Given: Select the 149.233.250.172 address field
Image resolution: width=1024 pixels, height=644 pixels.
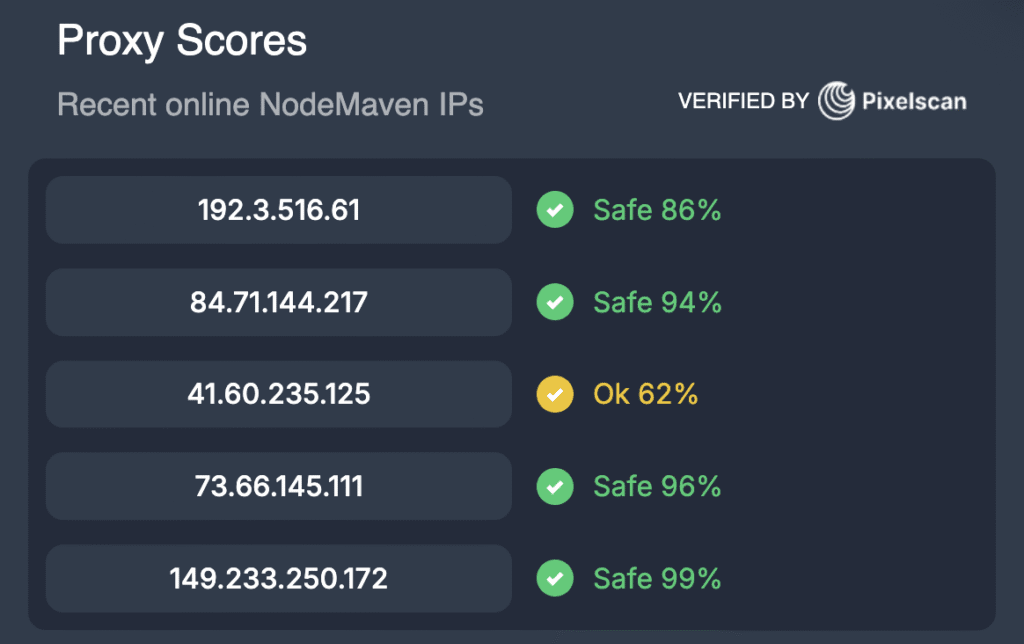Looking at the screenshot, I should pos(278,578).
